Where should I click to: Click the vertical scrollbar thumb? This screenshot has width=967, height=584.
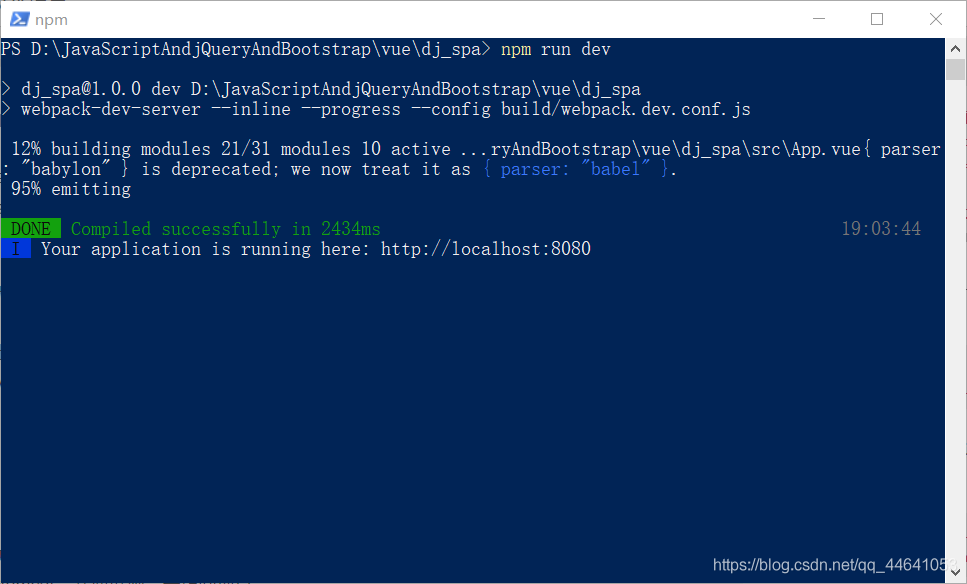click(x=955, y=70)
